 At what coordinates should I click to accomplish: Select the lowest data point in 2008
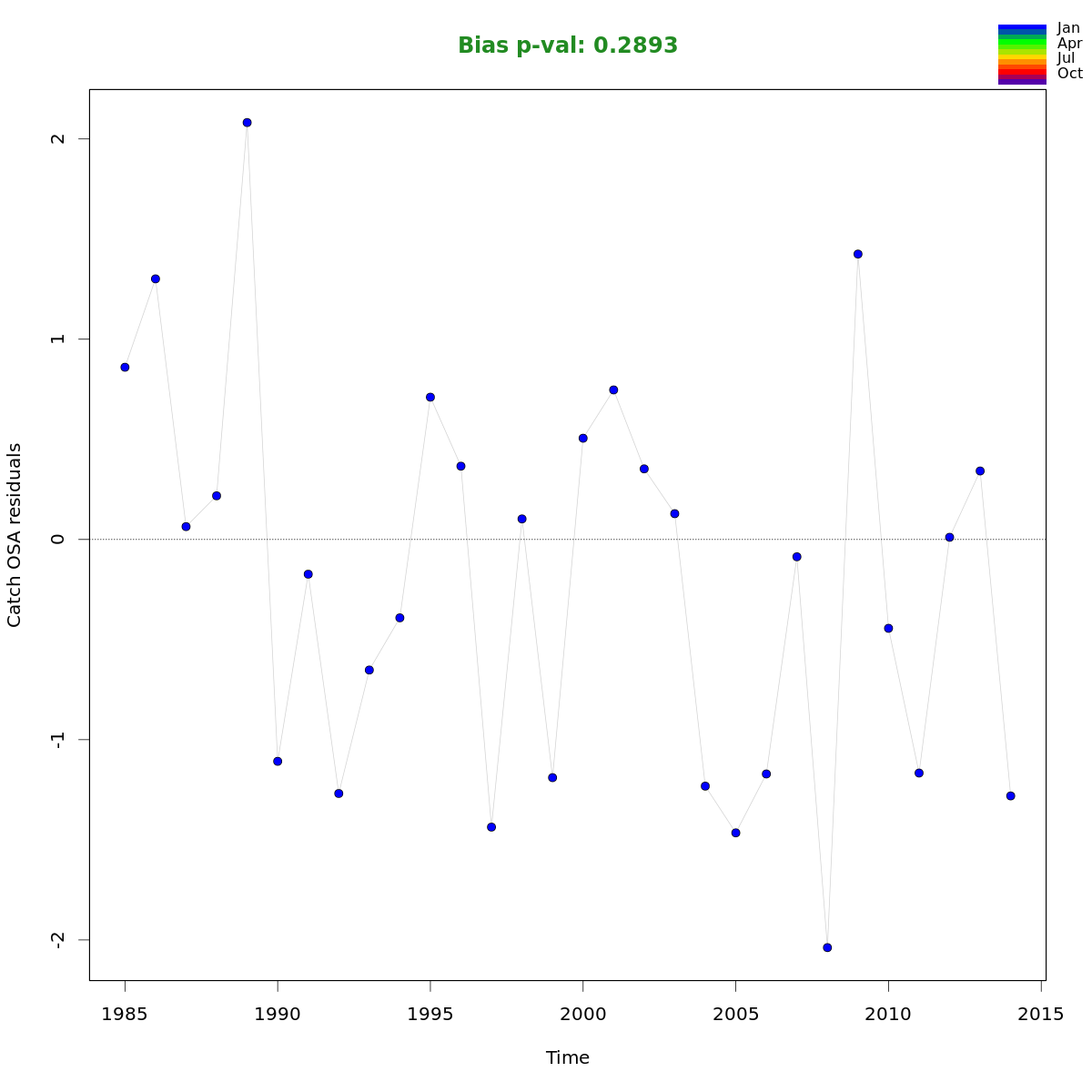click(x=827, y=947)
